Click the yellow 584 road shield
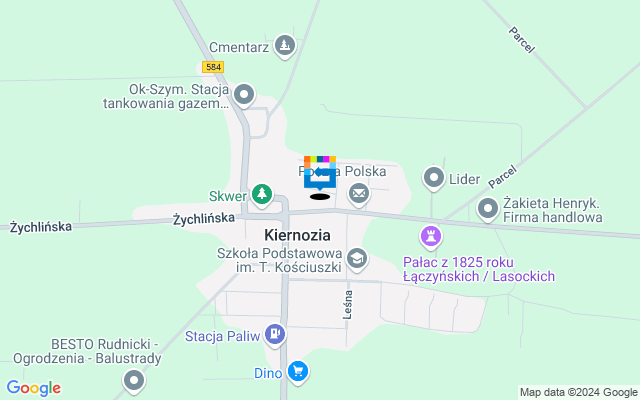The image size is (640, 400). 213,67
